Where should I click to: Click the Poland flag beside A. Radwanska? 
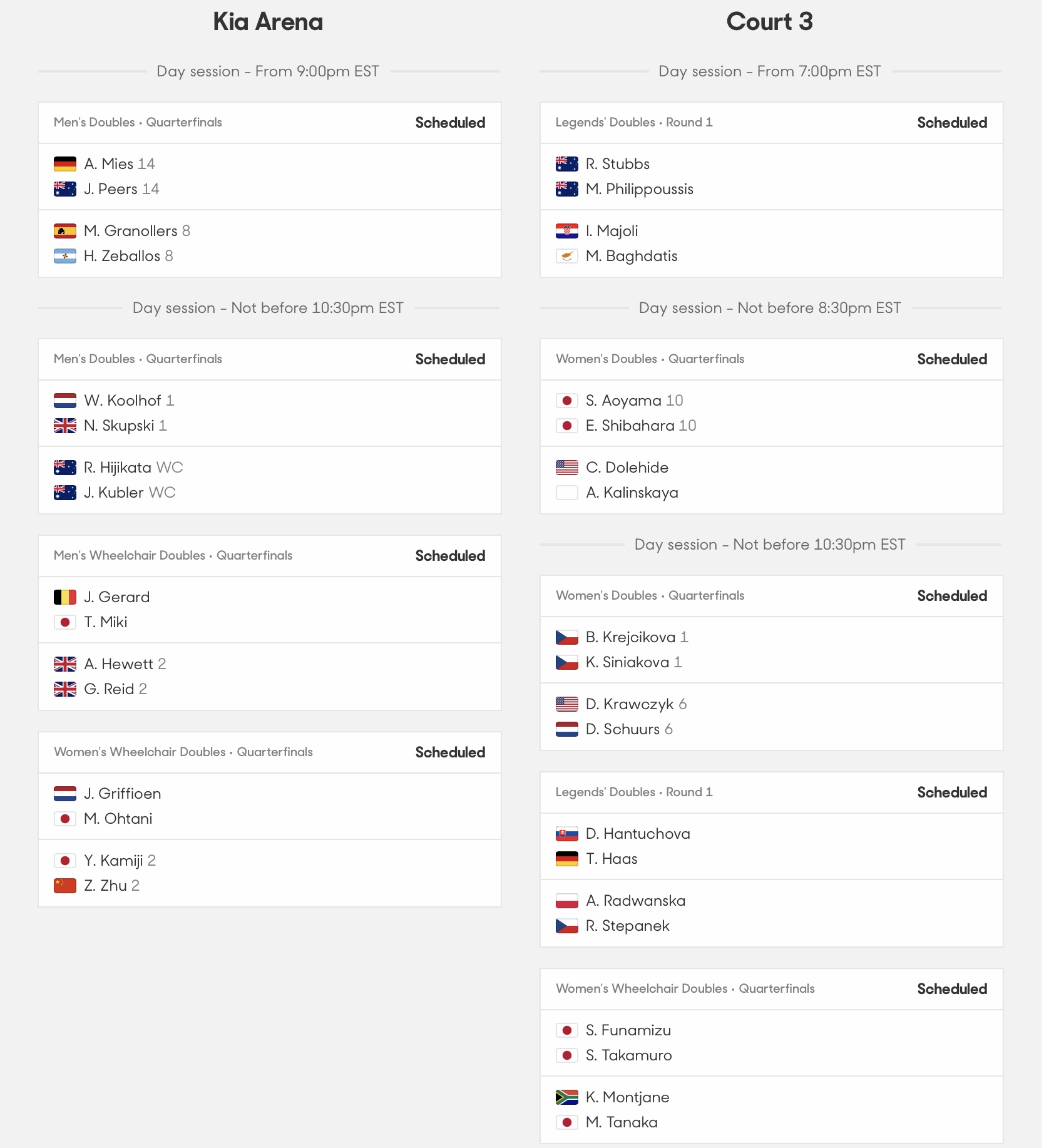(x=567, y=901)
